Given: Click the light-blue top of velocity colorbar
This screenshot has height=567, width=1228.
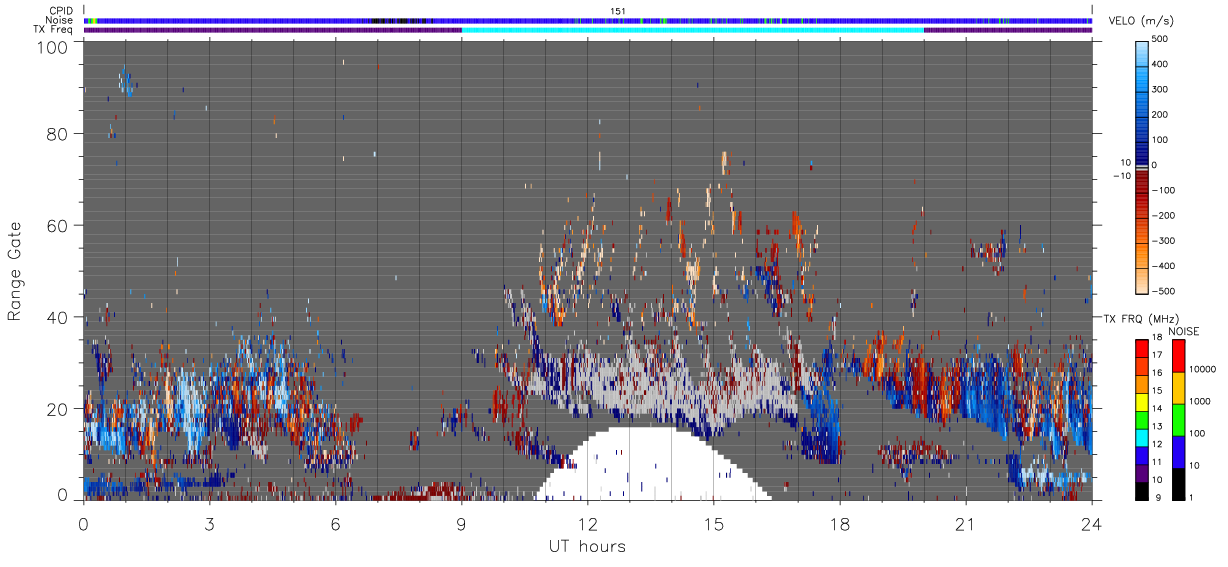Looking at the screenshot, I should tap(1143, 52).
